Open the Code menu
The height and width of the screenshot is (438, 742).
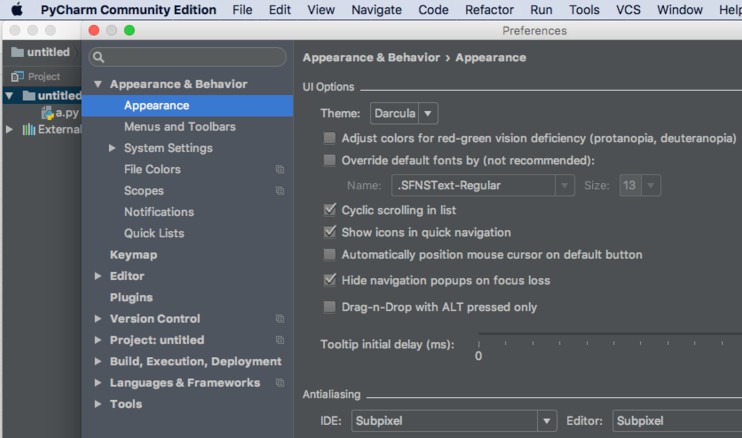click(x=433, y=9)
